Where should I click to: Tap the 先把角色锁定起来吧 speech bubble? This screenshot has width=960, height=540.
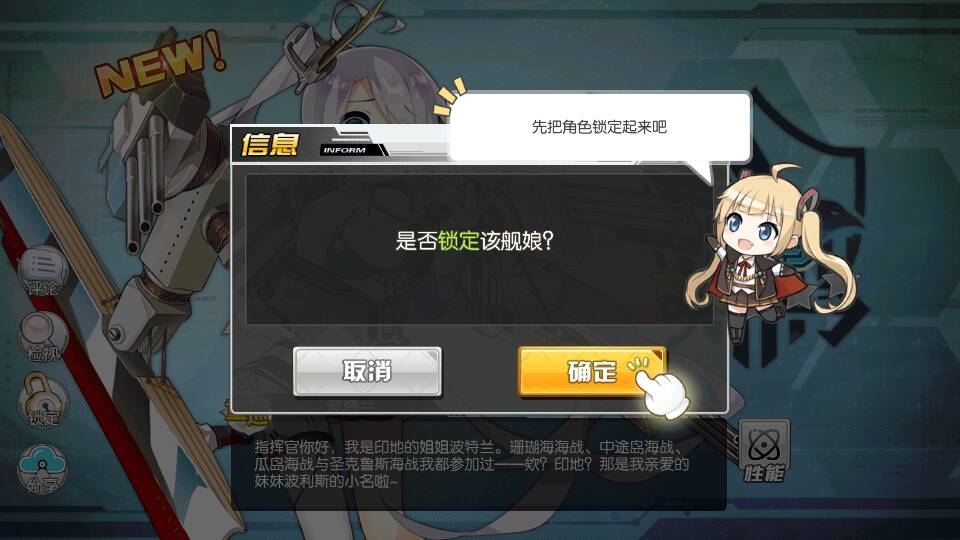point(599,127)
